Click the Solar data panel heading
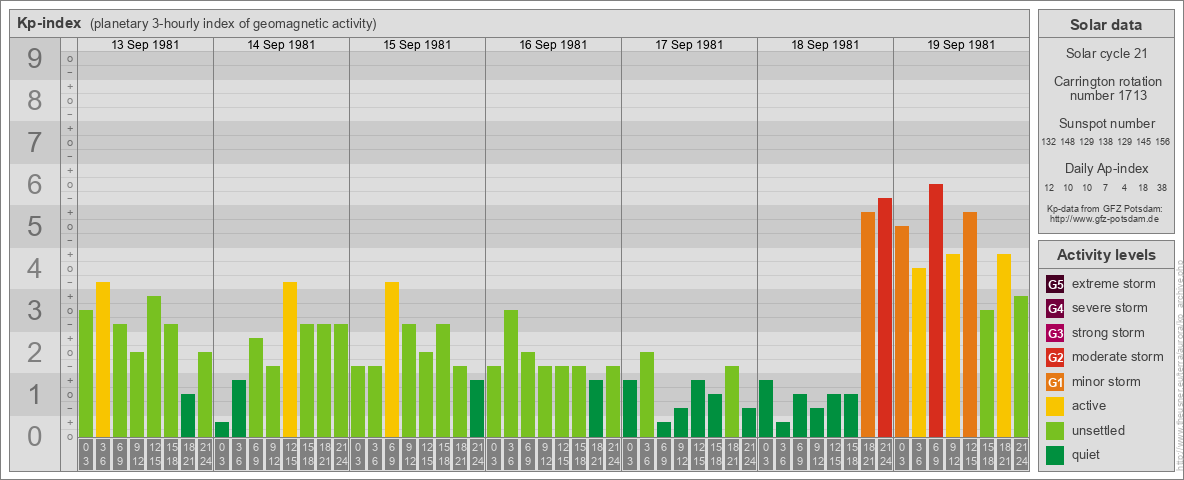The height and width of the screenshot is (480, 1184). click(1105, 25)
